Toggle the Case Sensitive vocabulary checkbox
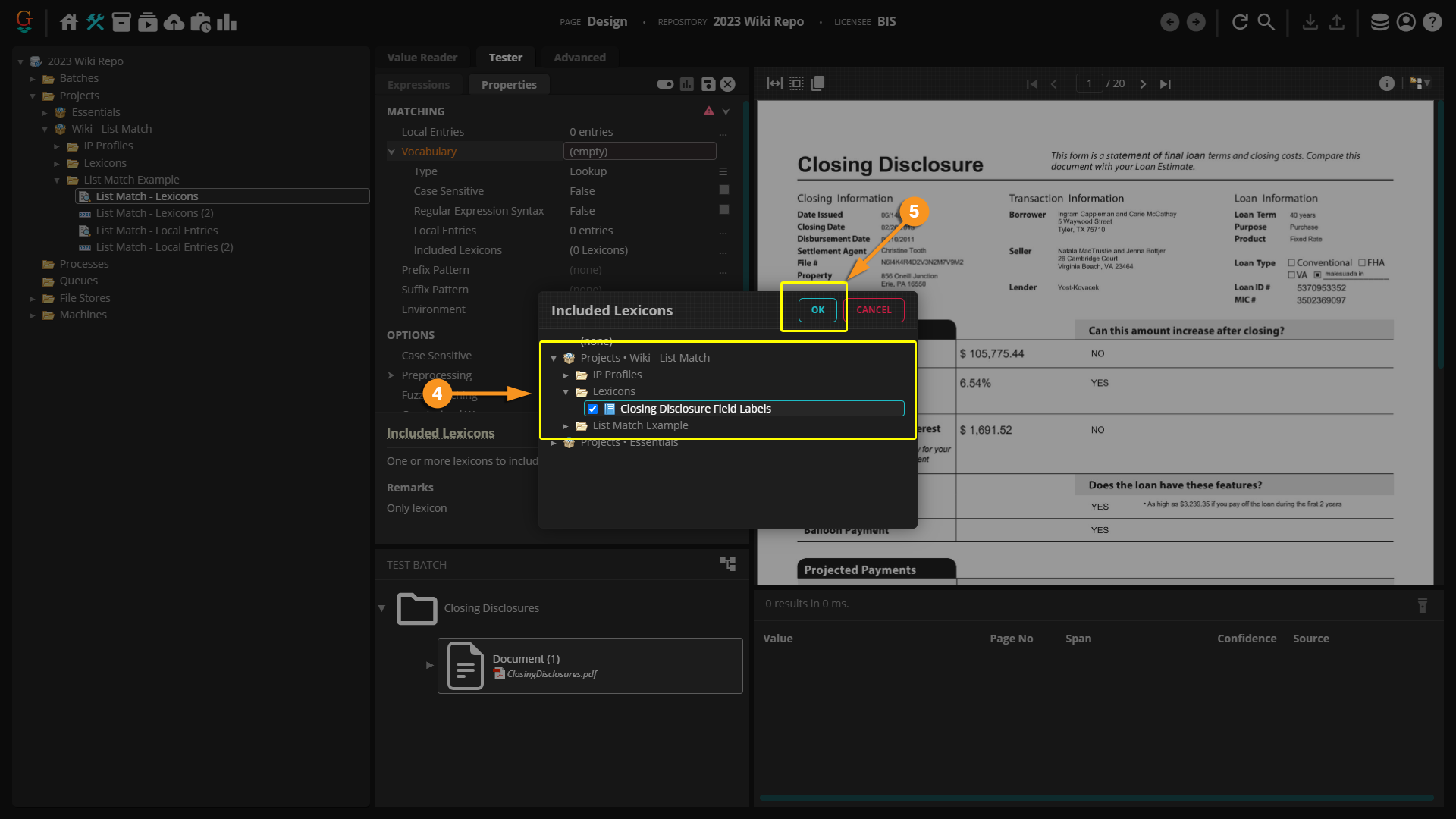This screenshot has width=1456, height=819. [723, 190]
